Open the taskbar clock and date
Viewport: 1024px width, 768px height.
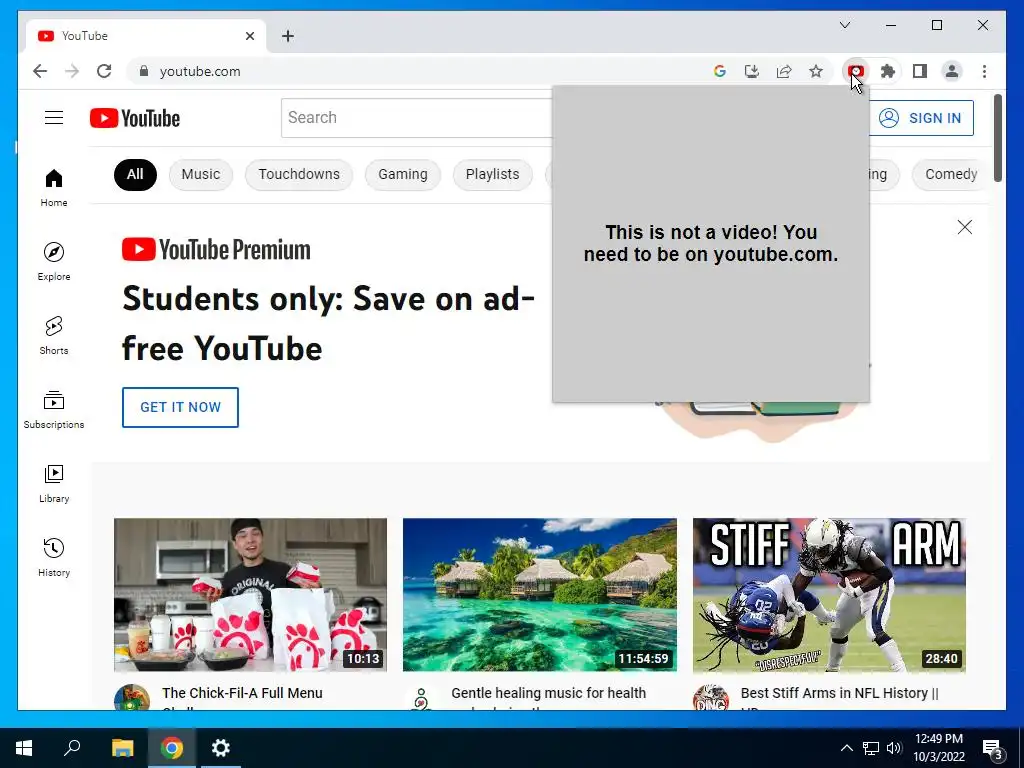click(938, 748)
